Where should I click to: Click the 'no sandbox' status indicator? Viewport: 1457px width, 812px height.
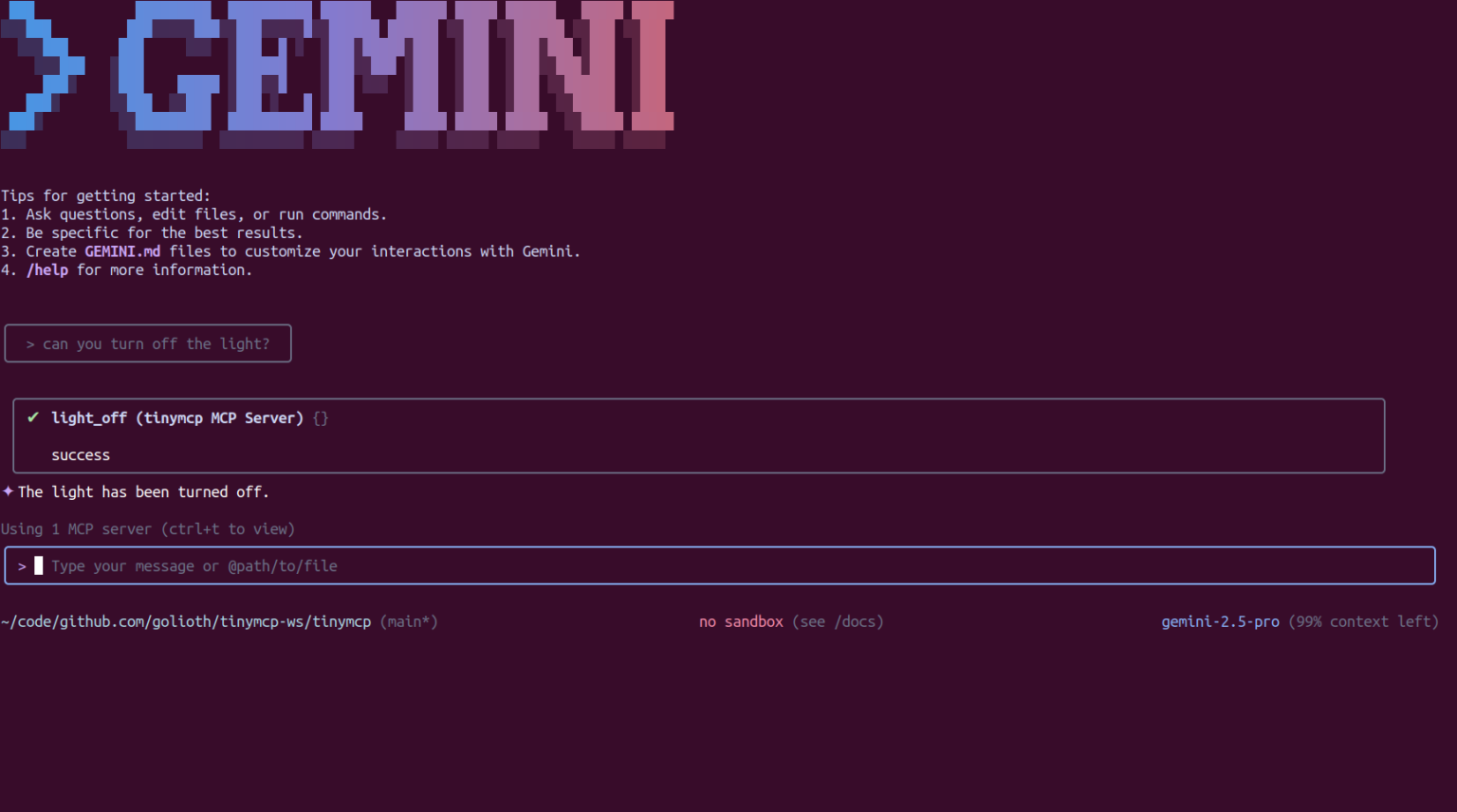point(741,622)
